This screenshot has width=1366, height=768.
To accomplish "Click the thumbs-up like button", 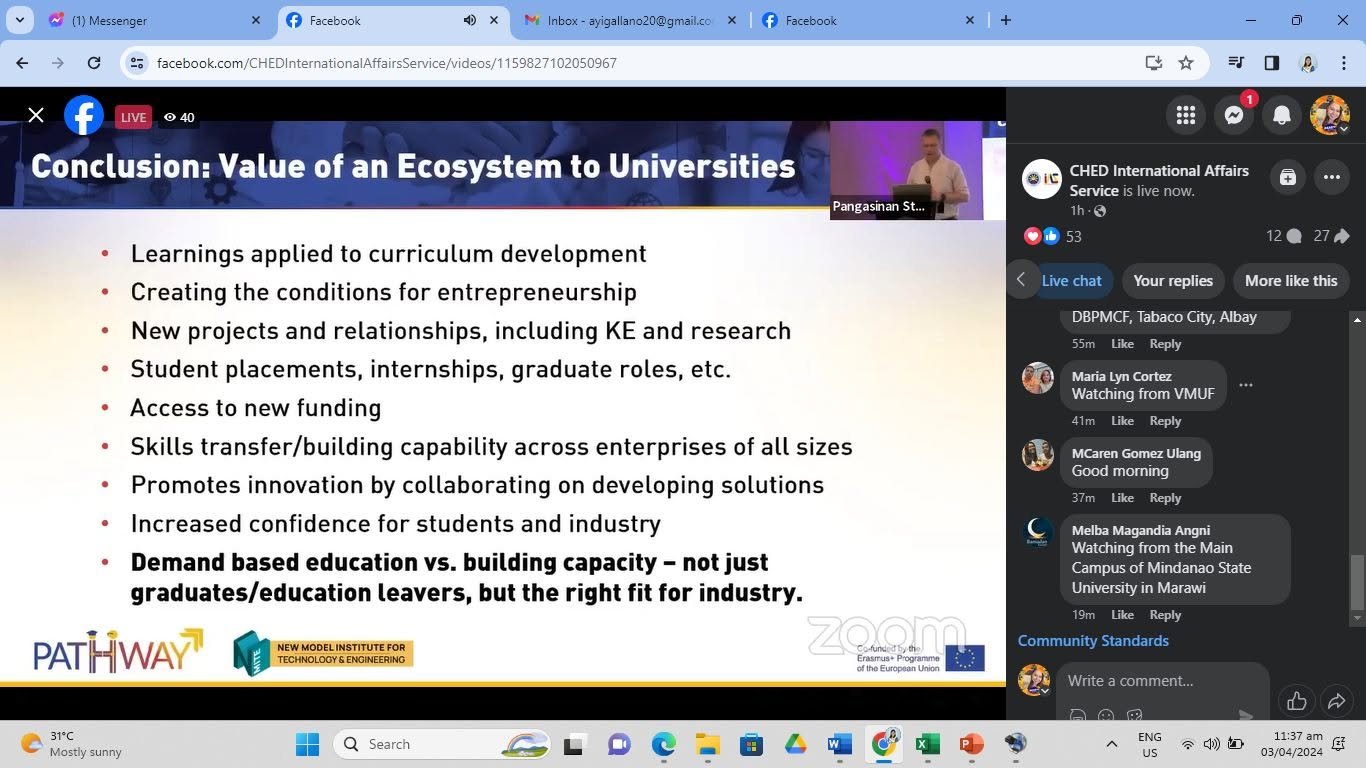I will [x=1297, y=701].
